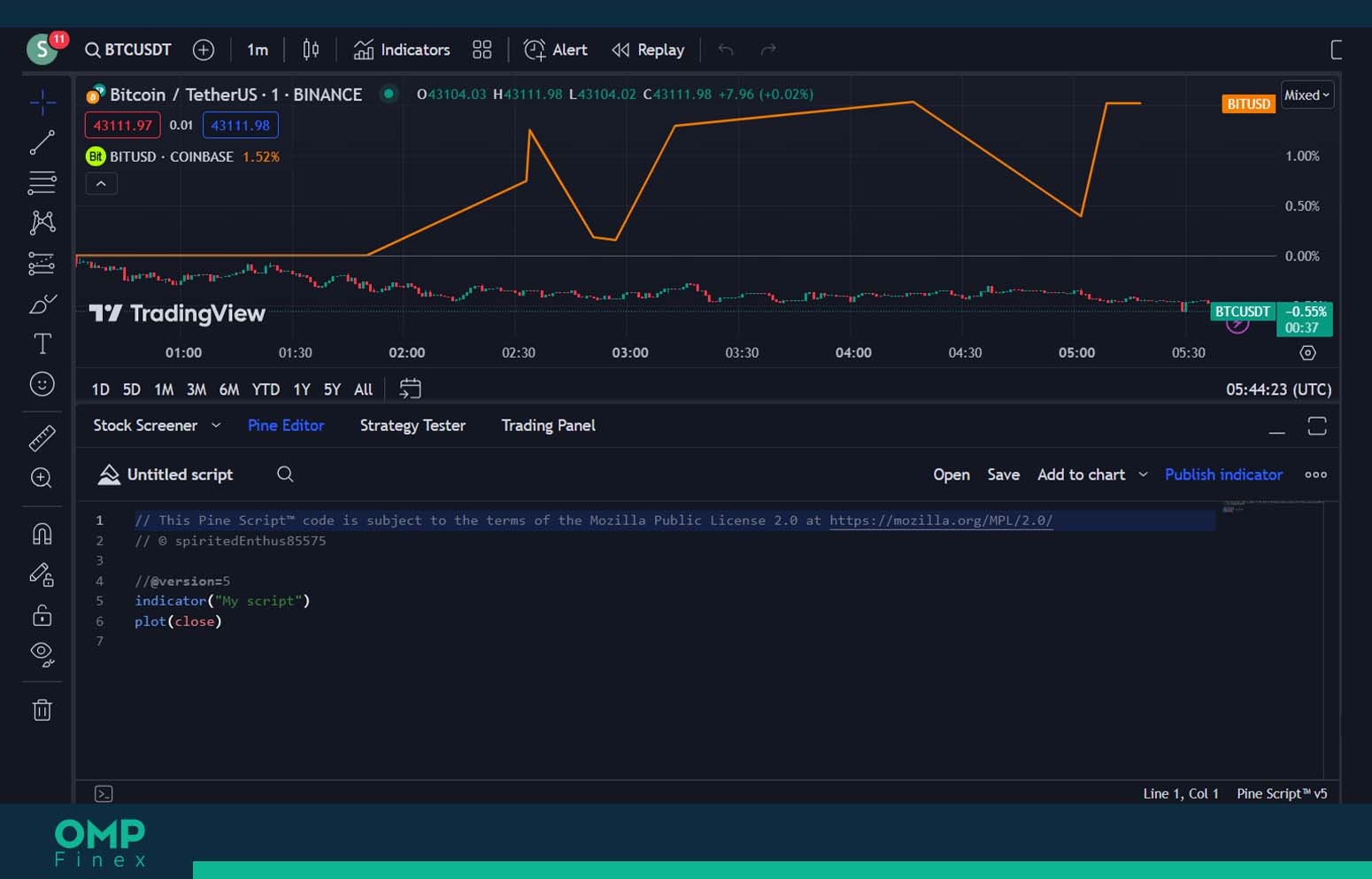Add the script to chart
This screenshot has height=879, width=1372.
(x=1081, y=475)
